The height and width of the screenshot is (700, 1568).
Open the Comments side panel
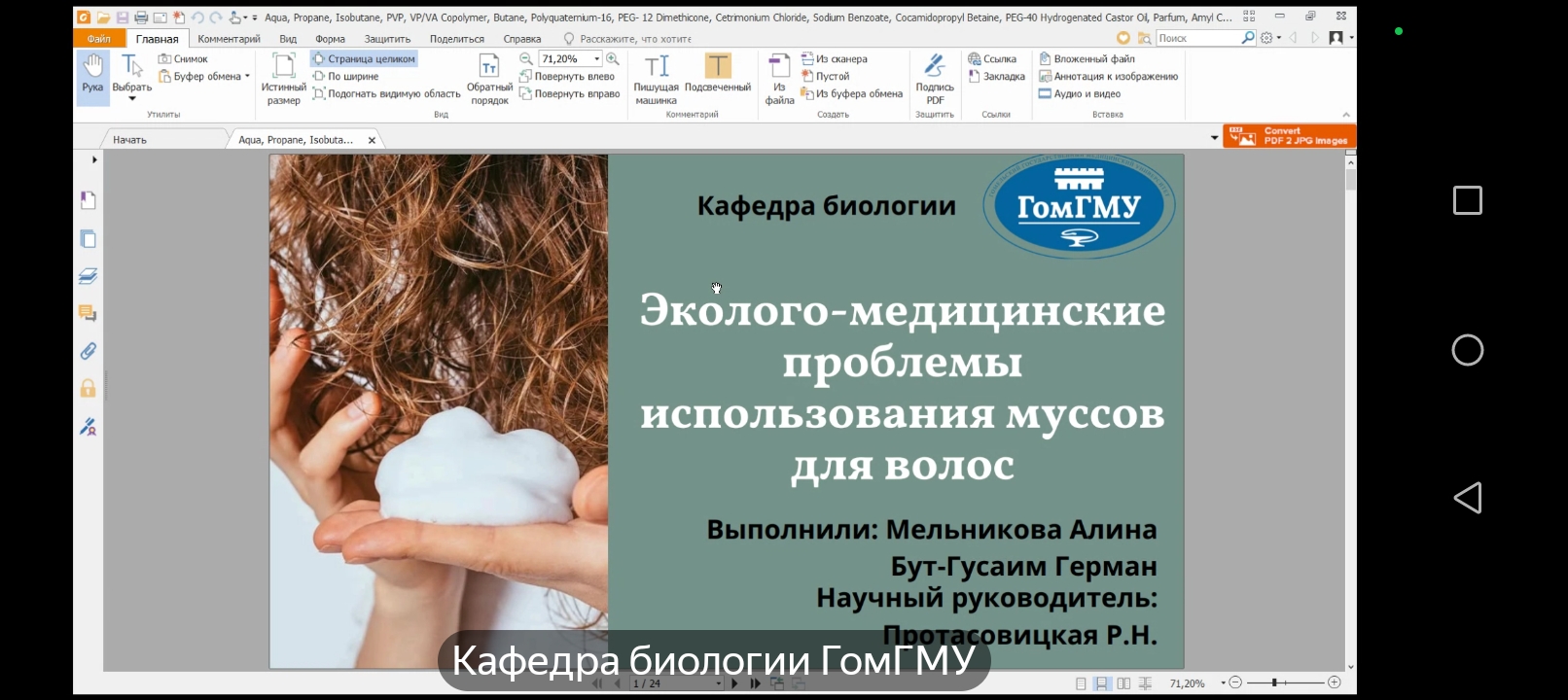pyautogui.click(x=88, y=313)
